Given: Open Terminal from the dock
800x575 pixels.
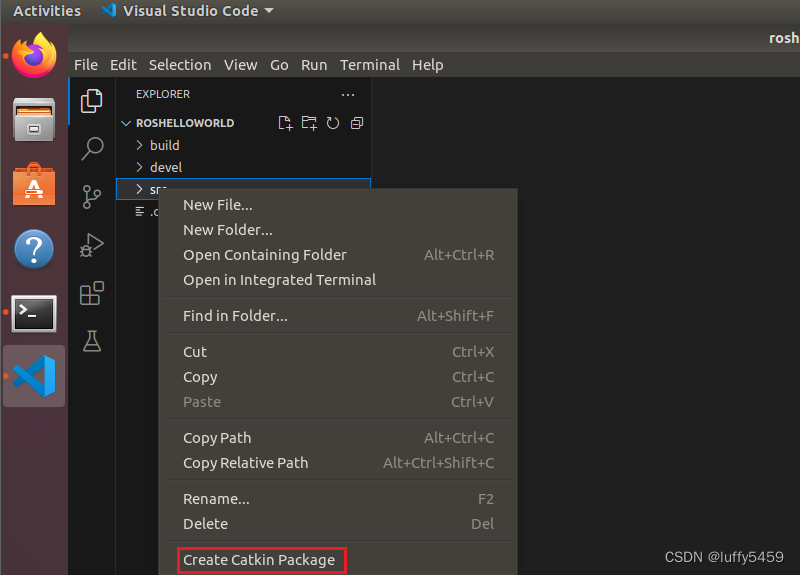Looking at the screenshot, I should coord(34,313).
